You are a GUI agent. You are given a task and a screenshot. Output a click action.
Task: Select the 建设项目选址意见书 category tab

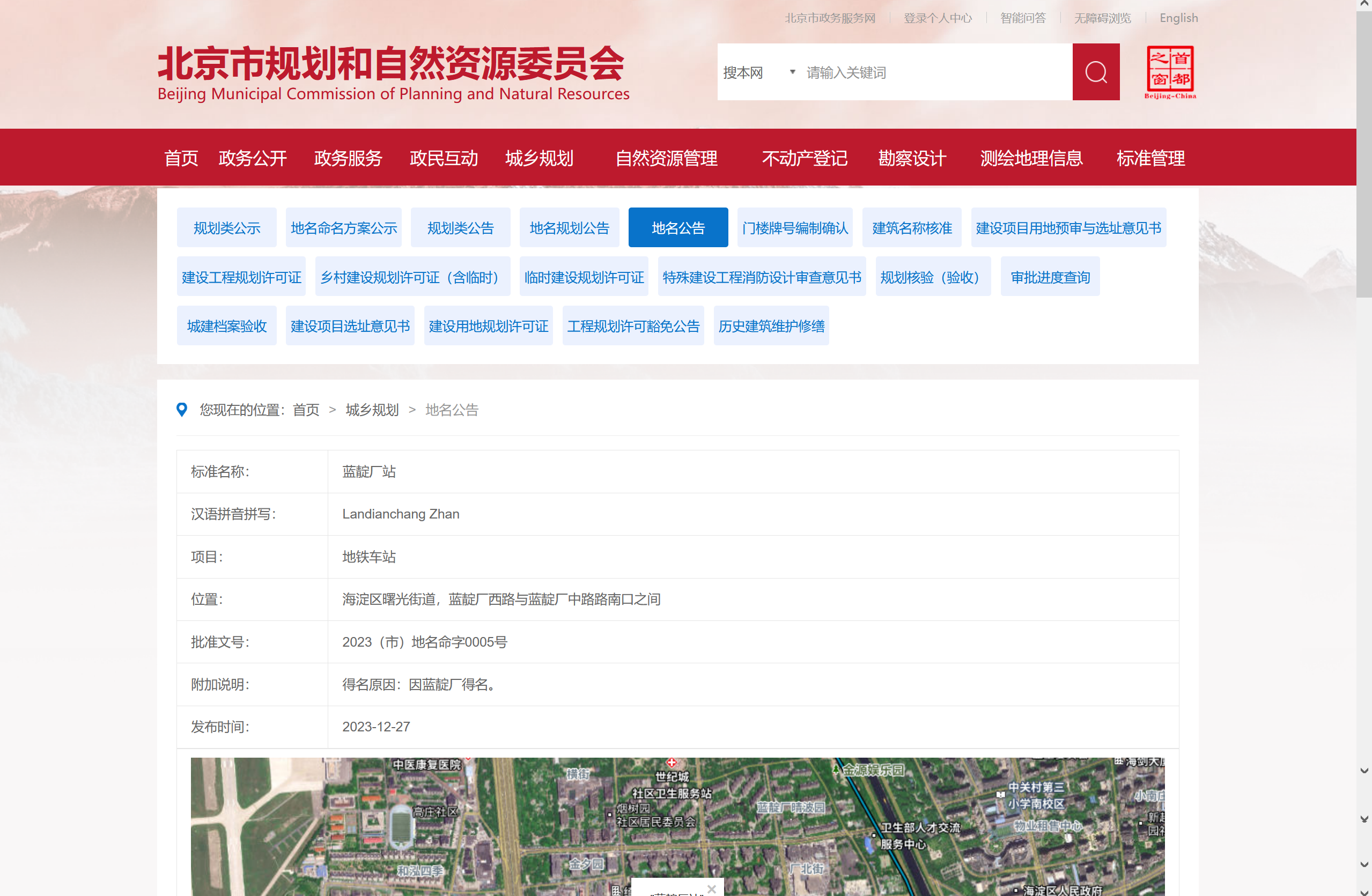click(350, 325)
